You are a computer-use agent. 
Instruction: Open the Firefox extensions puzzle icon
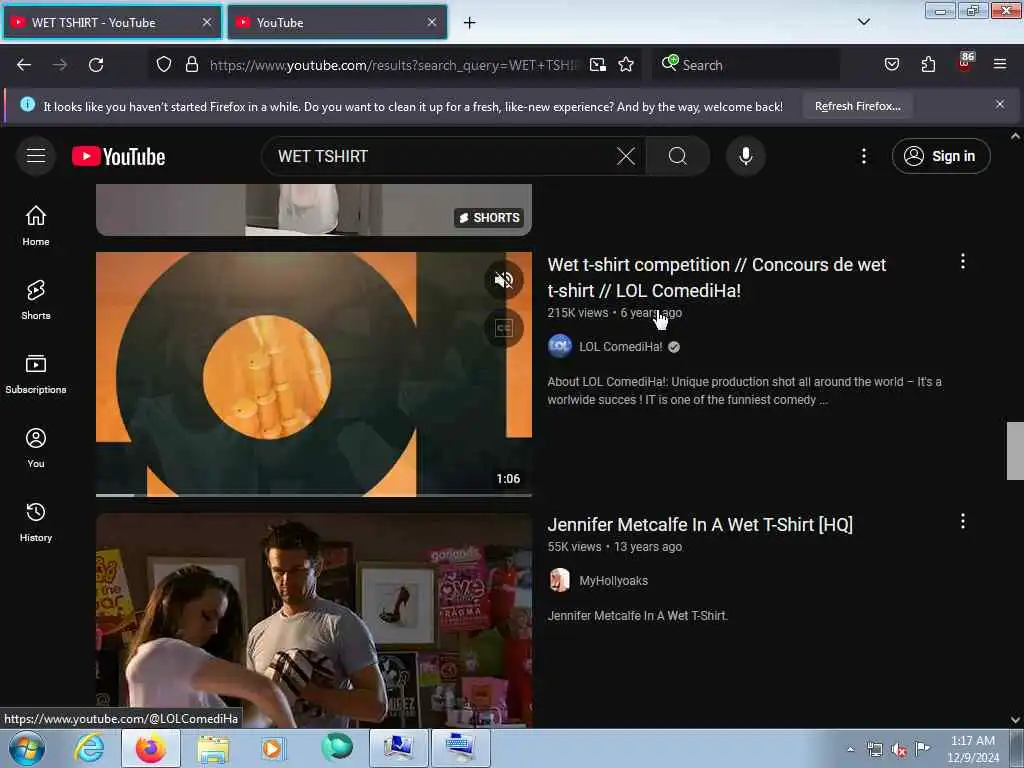[928, 64]
